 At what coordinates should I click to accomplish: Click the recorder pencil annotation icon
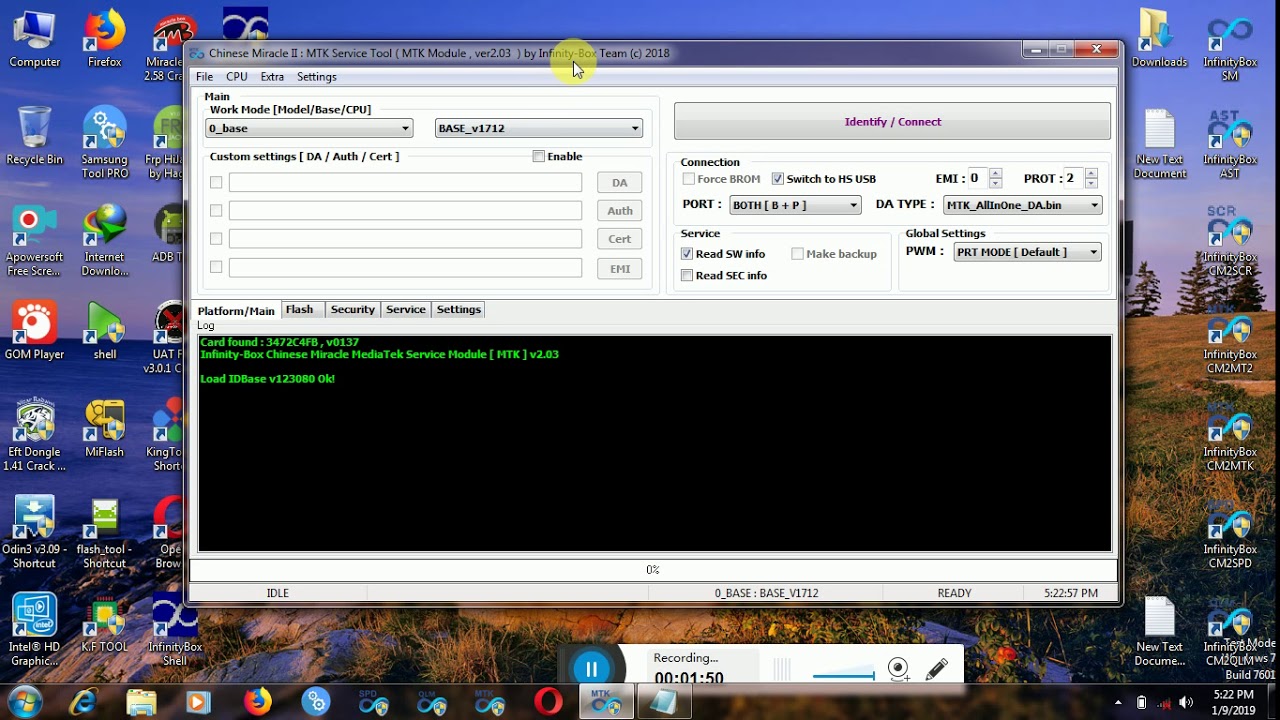(937, 669)
